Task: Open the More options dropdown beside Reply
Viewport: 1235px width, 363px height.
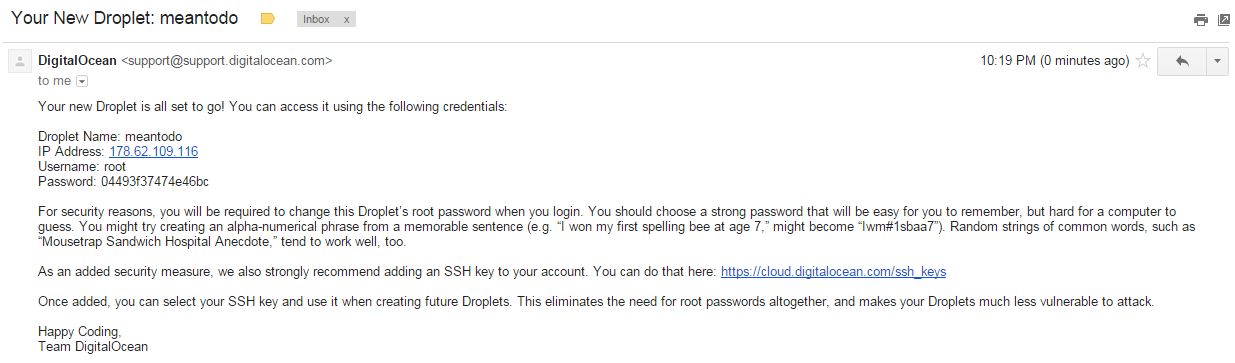Action: [1217, 61]
